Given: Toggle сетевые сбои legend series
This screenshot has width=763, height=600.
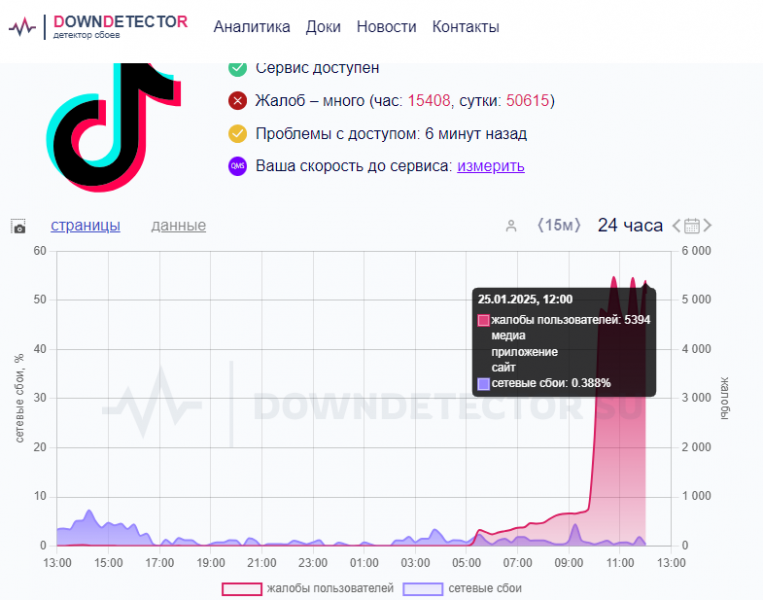Looking at the screenshot, I should coord(462,588).
